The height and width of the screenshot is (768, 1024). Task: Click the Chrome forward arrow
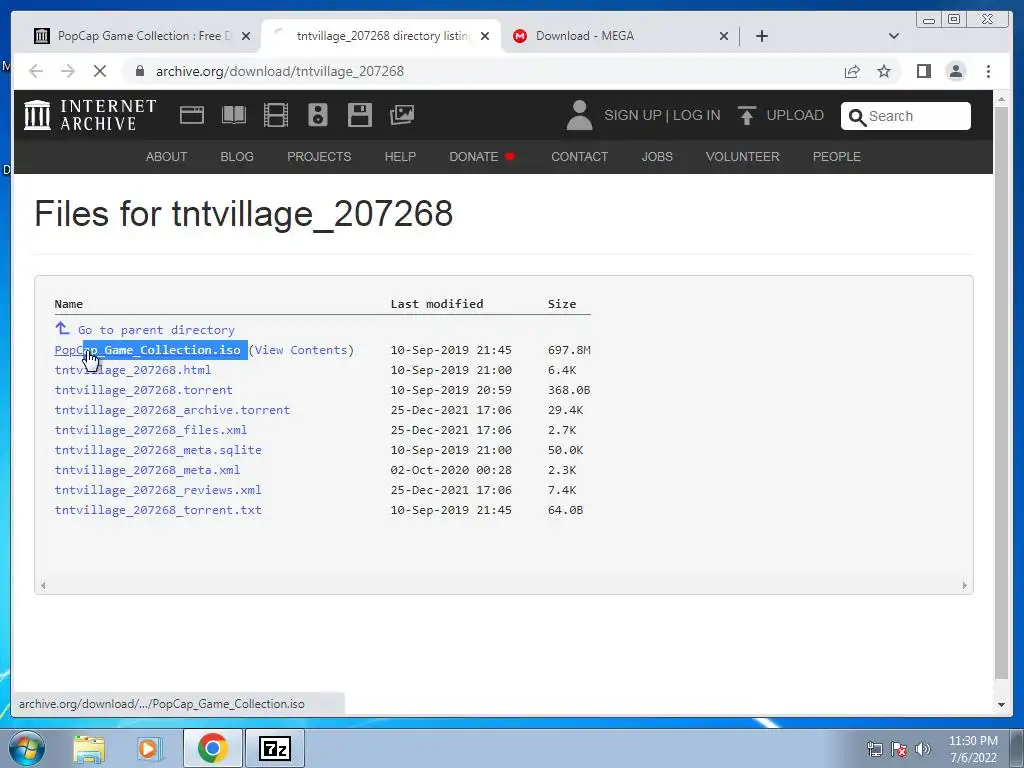click(68, 71)
